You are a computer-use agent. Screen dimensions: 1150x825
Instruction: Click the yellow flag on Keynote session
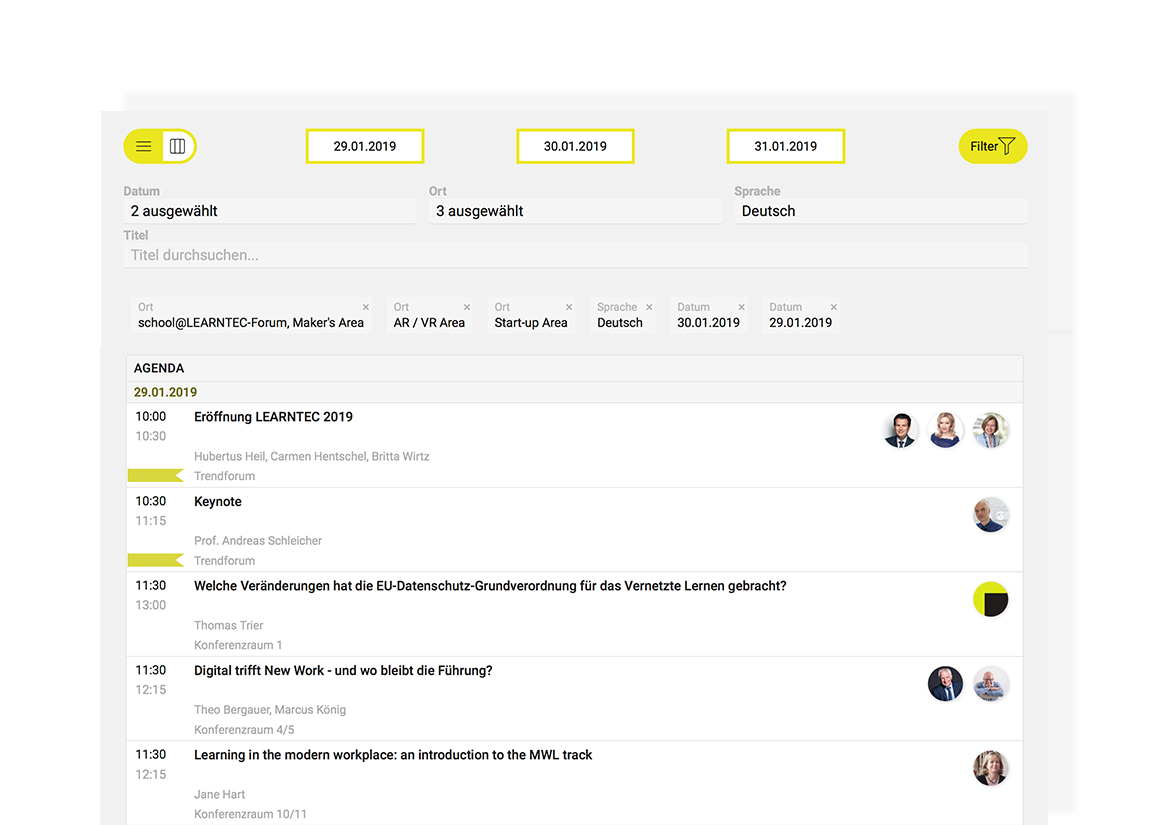pos(155,560)
